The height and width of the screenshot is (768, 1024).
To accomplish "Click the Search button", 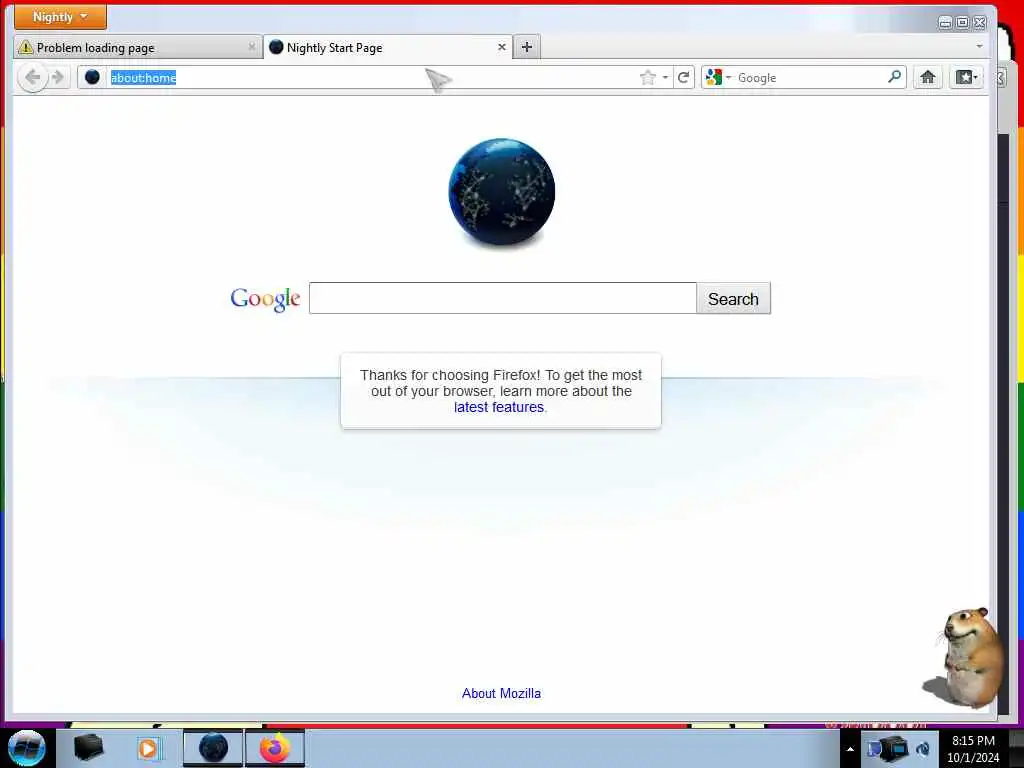I will pos(733,298).
